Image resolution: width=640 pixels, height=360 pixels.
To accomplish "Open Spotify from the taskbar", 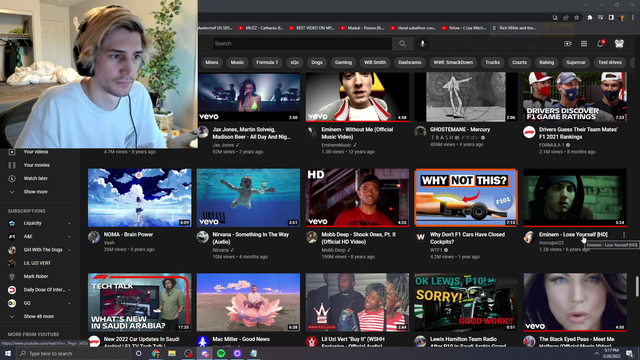I will [221, 353].
